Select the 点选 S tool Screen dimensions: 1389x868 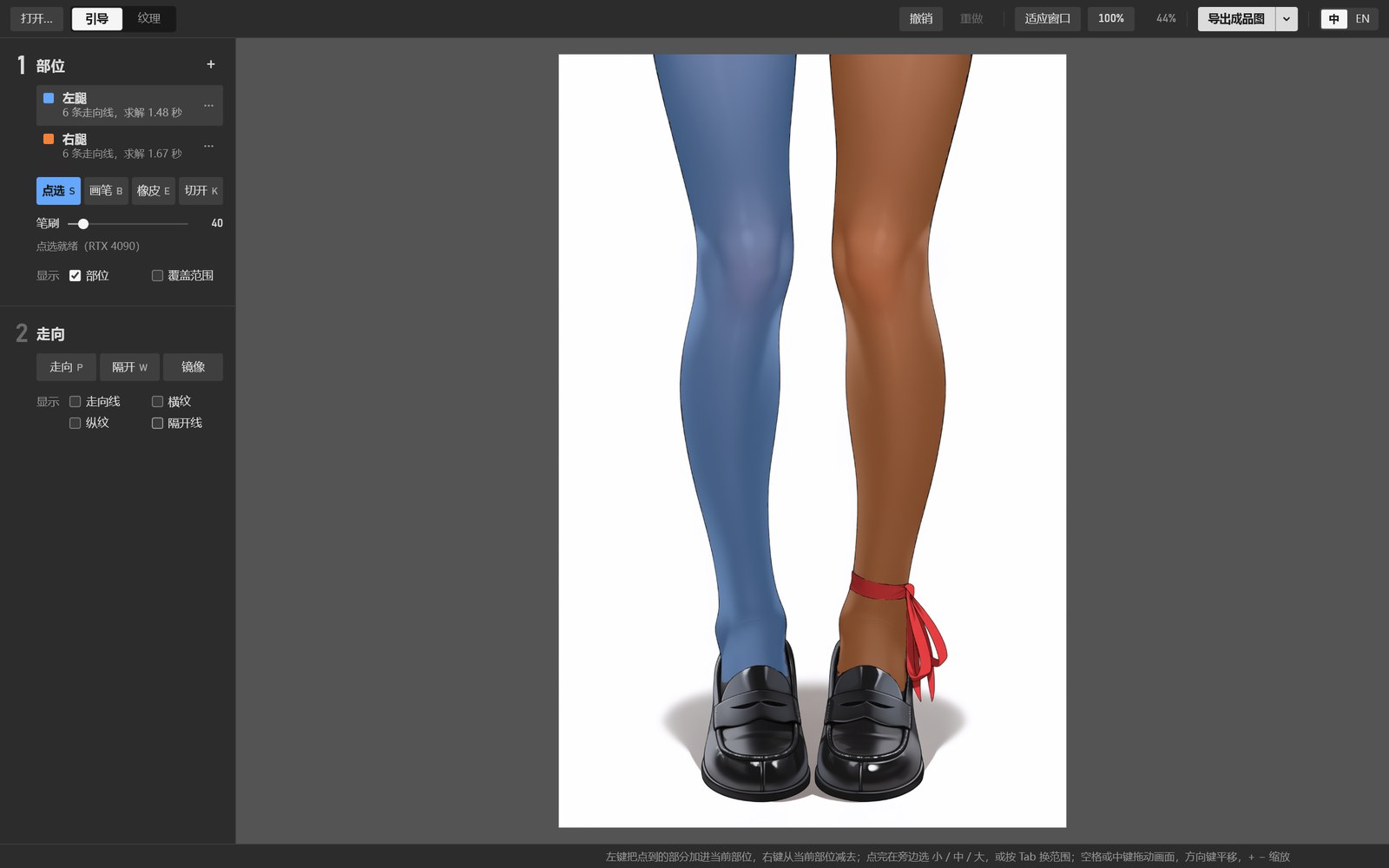[58, 191]
